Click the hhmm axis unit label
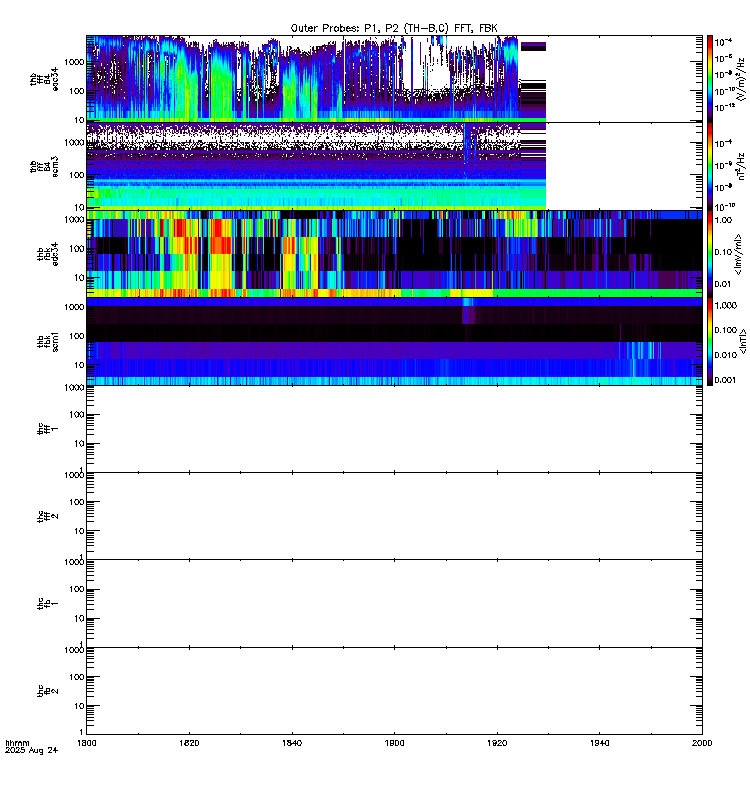750x800 pixels. tap(17, 743)
